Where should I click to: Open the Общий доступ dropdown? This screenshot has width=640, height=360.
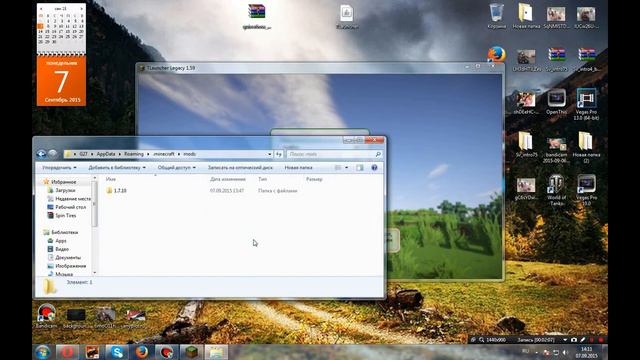[x=176, y=168]
